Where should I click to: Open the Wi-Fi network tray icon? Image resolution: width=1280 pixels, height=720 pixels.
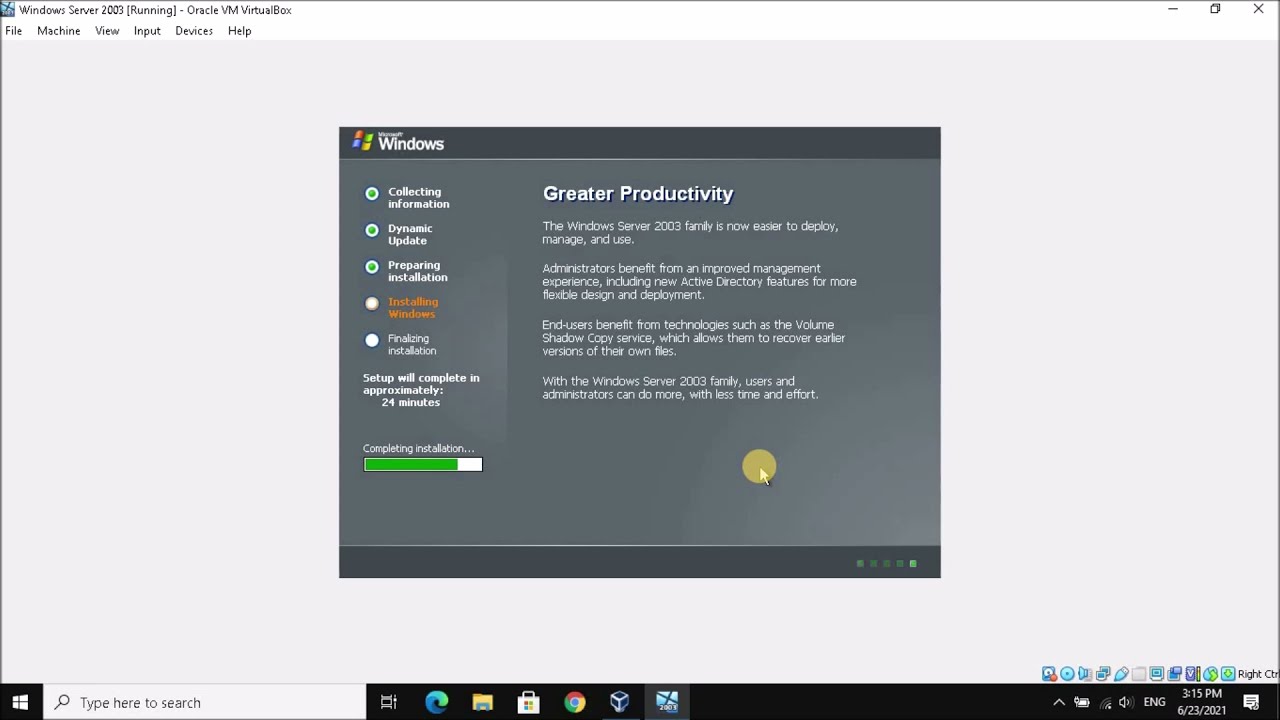1106,702
